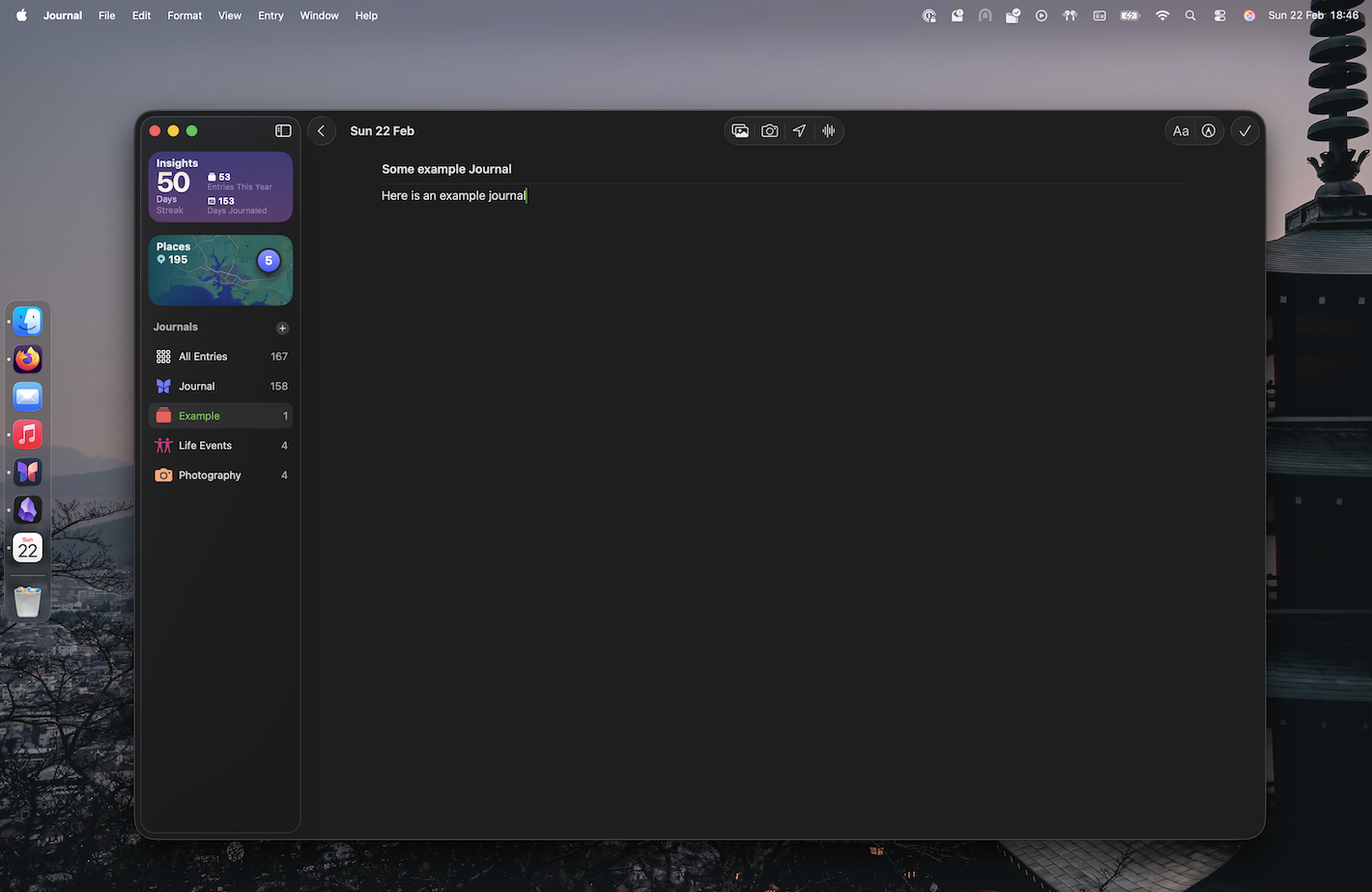Select the Example journal in the sidebar
The image size is (1372, 892).
(200, 416)
